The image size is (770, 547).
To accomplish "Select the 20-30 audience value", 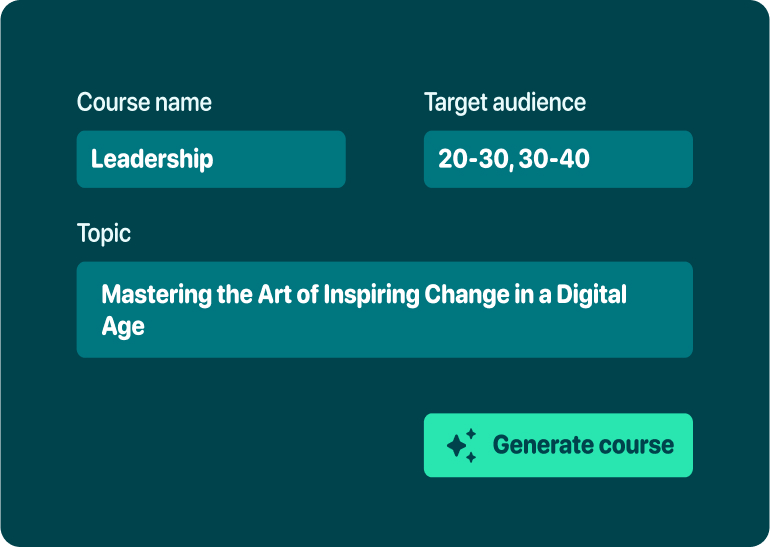I will pos(473,159).
